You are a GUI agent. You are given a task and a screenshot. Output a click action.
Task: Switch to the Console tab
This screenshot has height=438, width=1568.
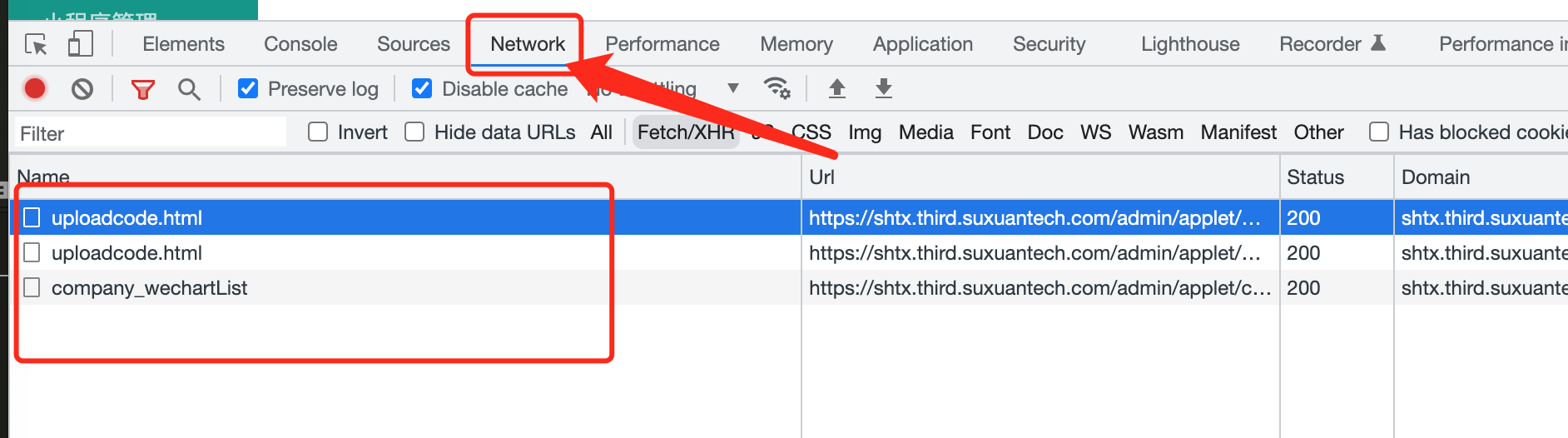(x=300, y=44)
